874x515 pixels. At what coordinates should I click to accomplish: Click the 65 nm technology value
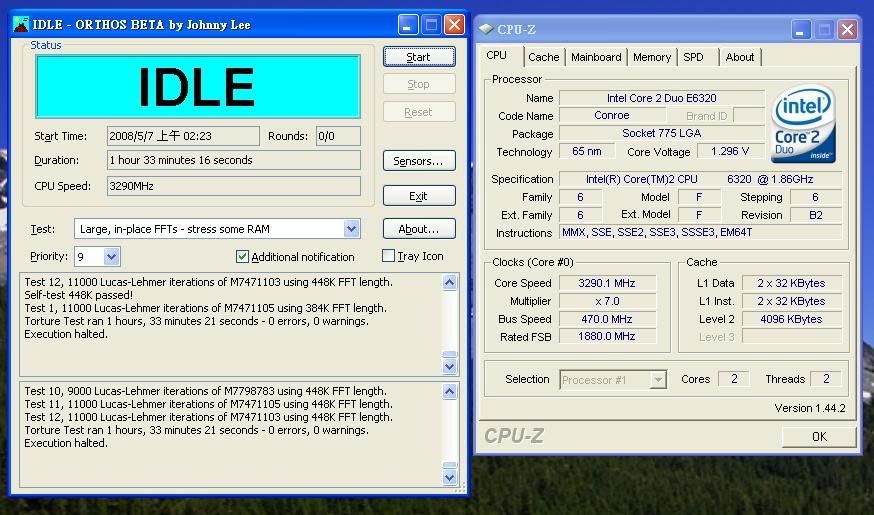pyautogui.click(x=587, y=151)
